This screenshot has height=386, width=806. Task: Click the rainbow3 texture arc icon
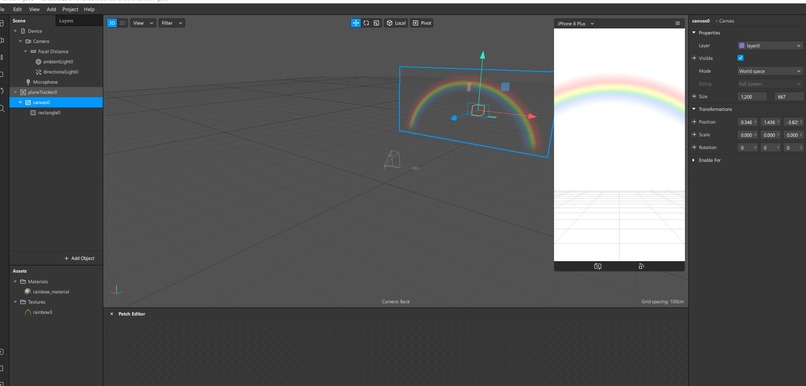click(x=28, y=312)
